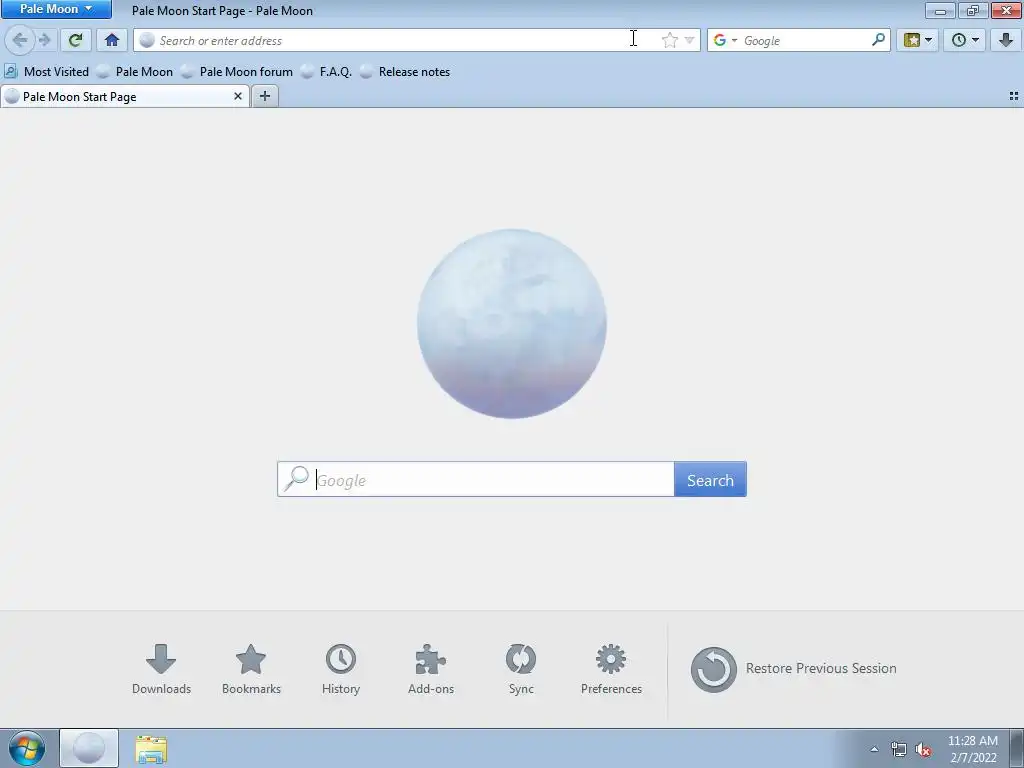Open Most Visited bookmarks folder
Image resolution: width=1024 pixels, height=768 pixels.
pos(46,72)
